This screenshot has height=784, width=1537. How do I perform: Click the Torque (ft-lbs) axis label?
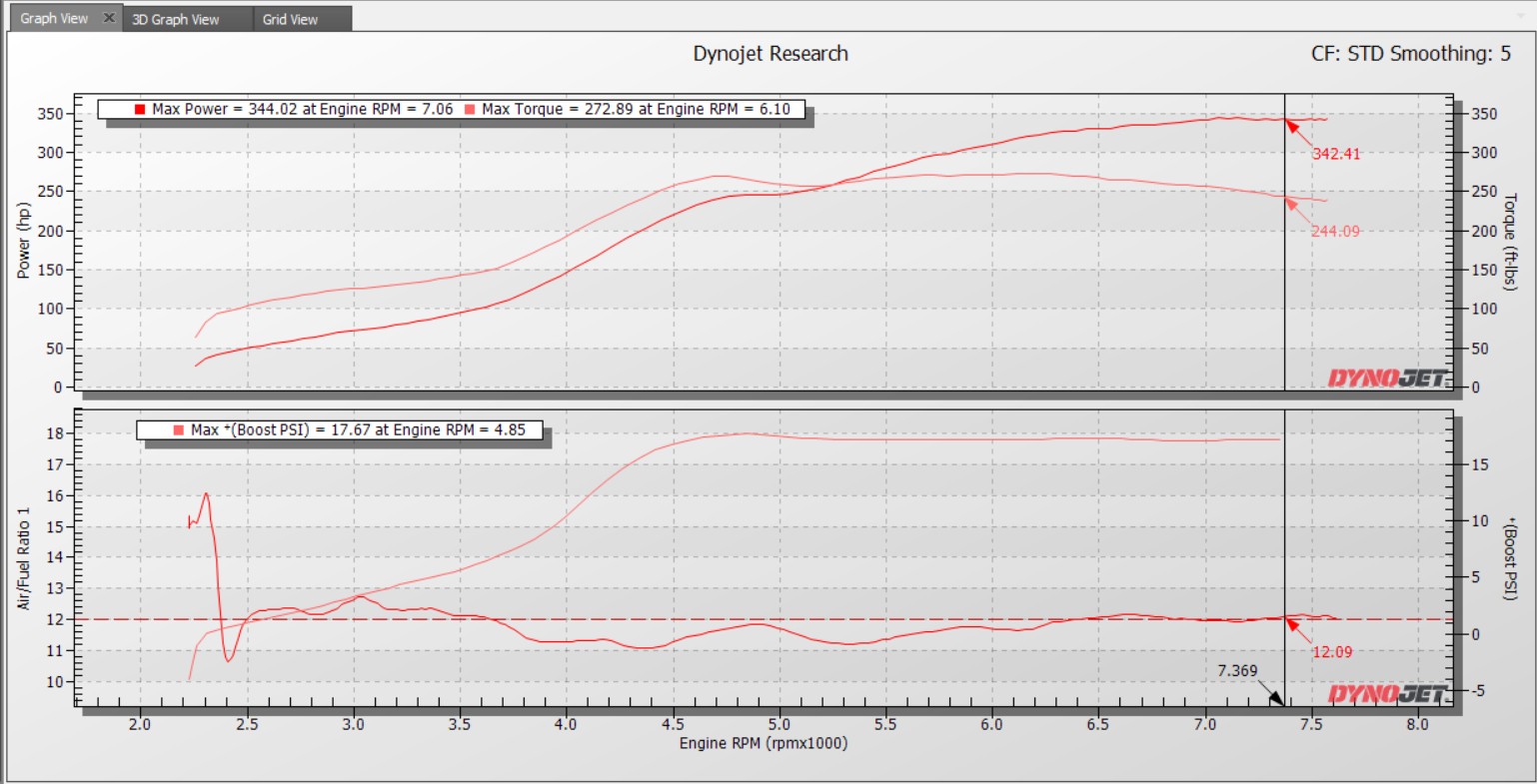click(x=1510, y=242)
